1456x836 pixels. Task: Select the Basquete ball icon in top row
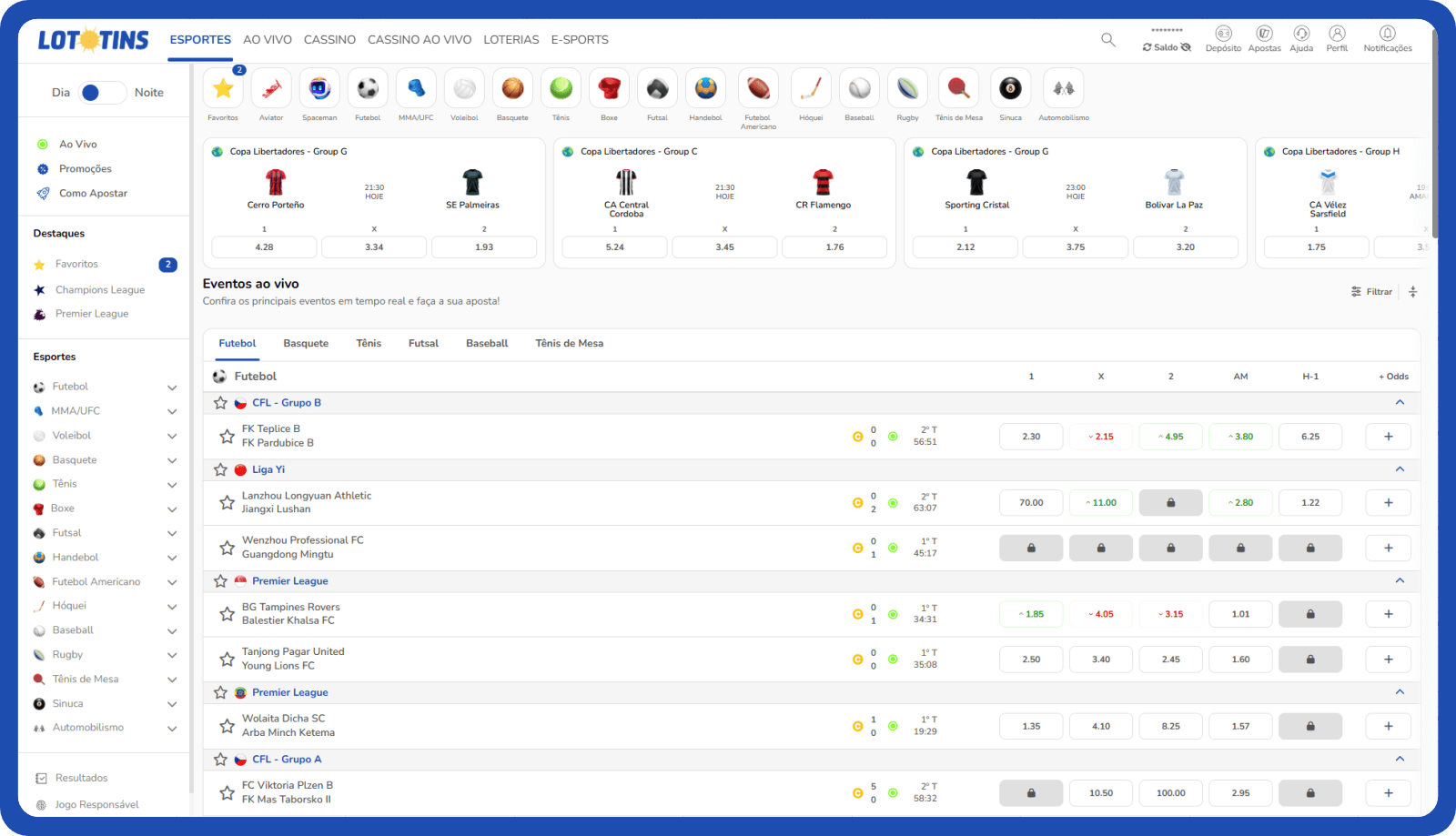(x=512, y=88)
